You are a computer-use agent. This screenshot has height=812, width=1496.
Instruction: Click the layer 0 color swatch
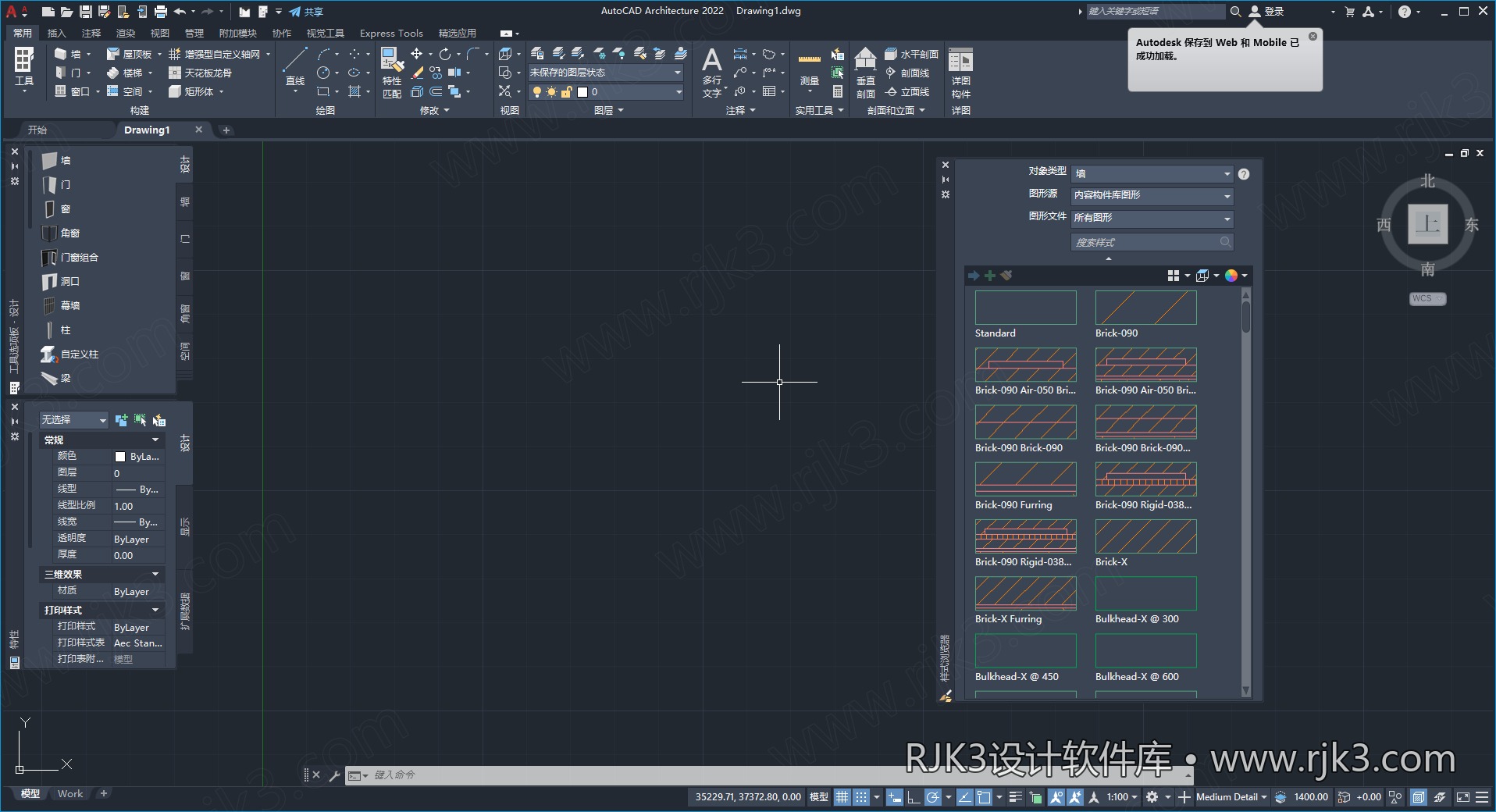coord(582,91)
